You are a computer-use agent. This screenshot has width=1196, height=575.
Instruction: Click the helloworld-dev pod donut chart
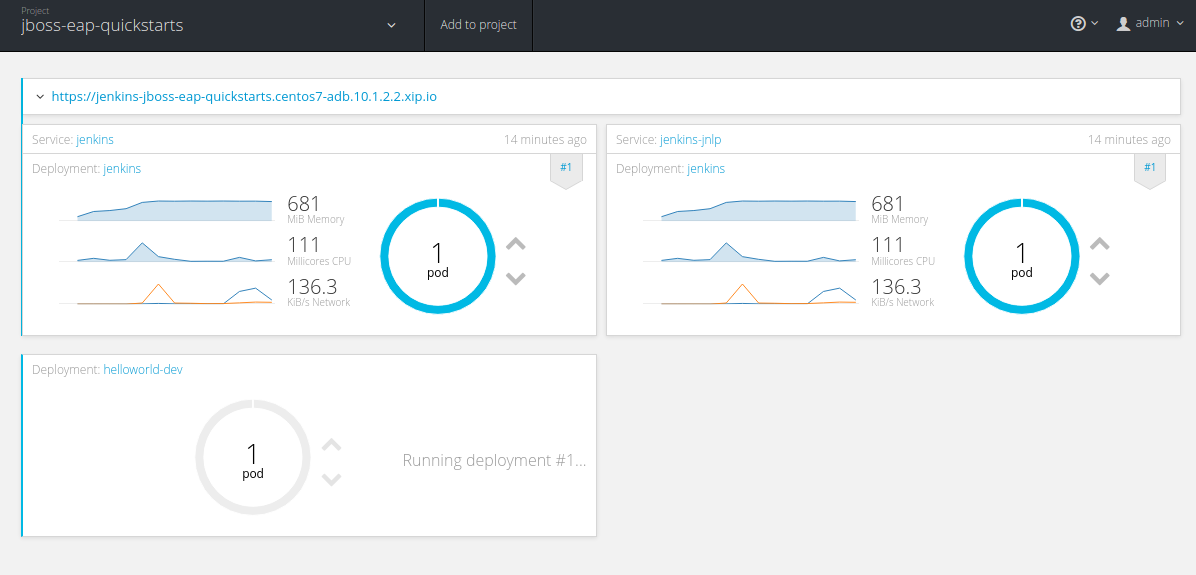(253, 456)
